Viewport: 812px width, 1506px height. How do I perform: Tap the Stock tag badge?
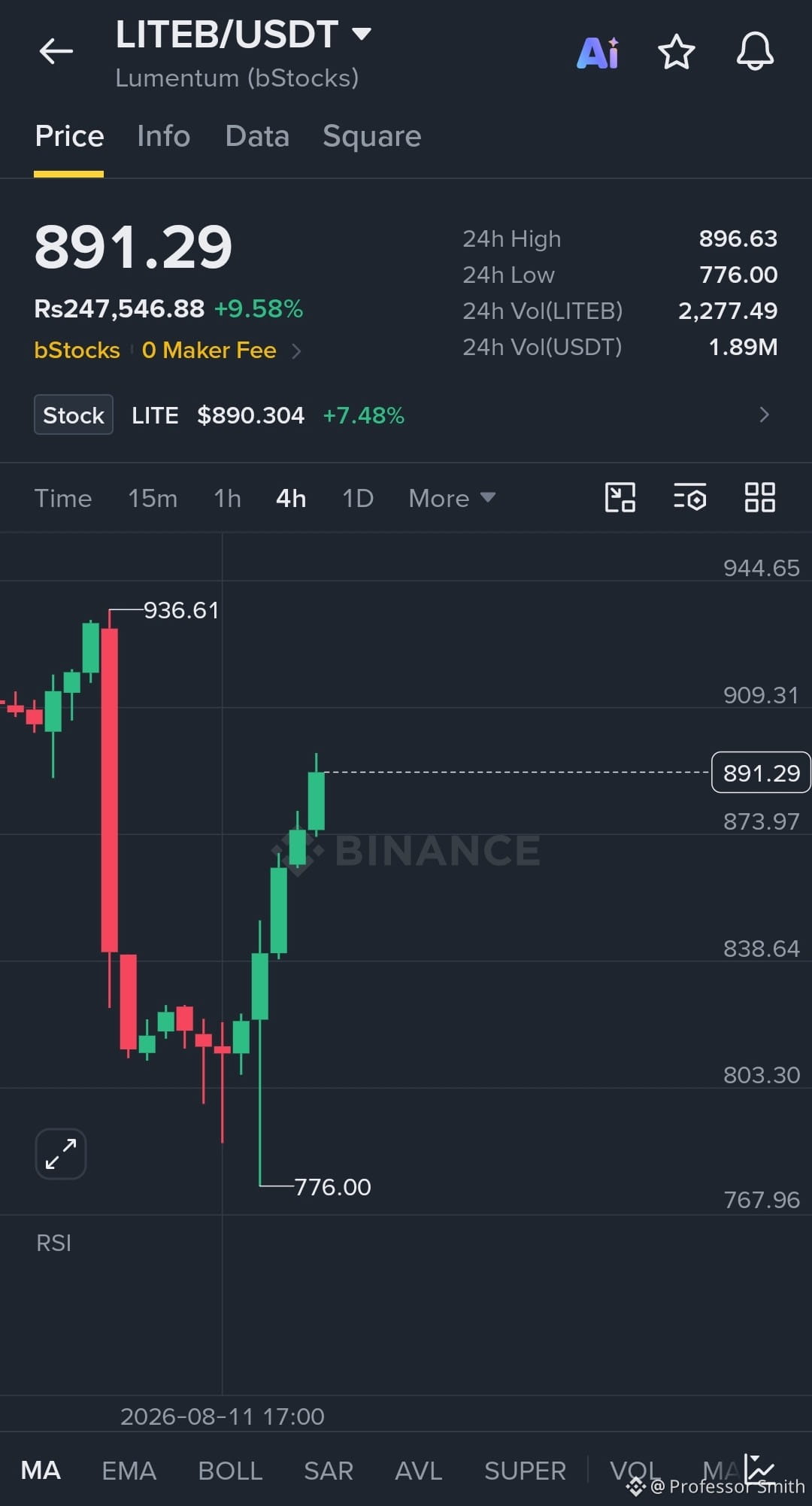coord(74,414)
